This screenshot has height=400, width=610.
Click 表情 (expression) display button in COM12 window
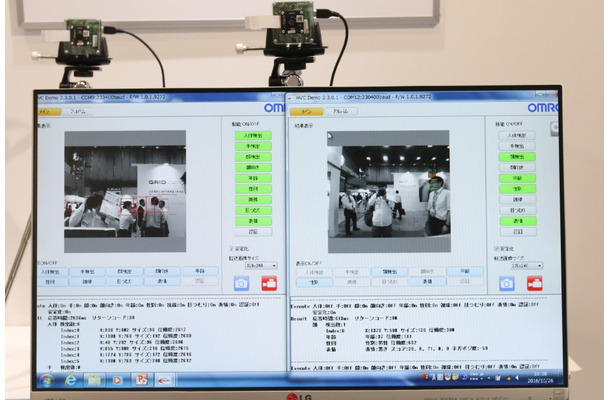428,281
